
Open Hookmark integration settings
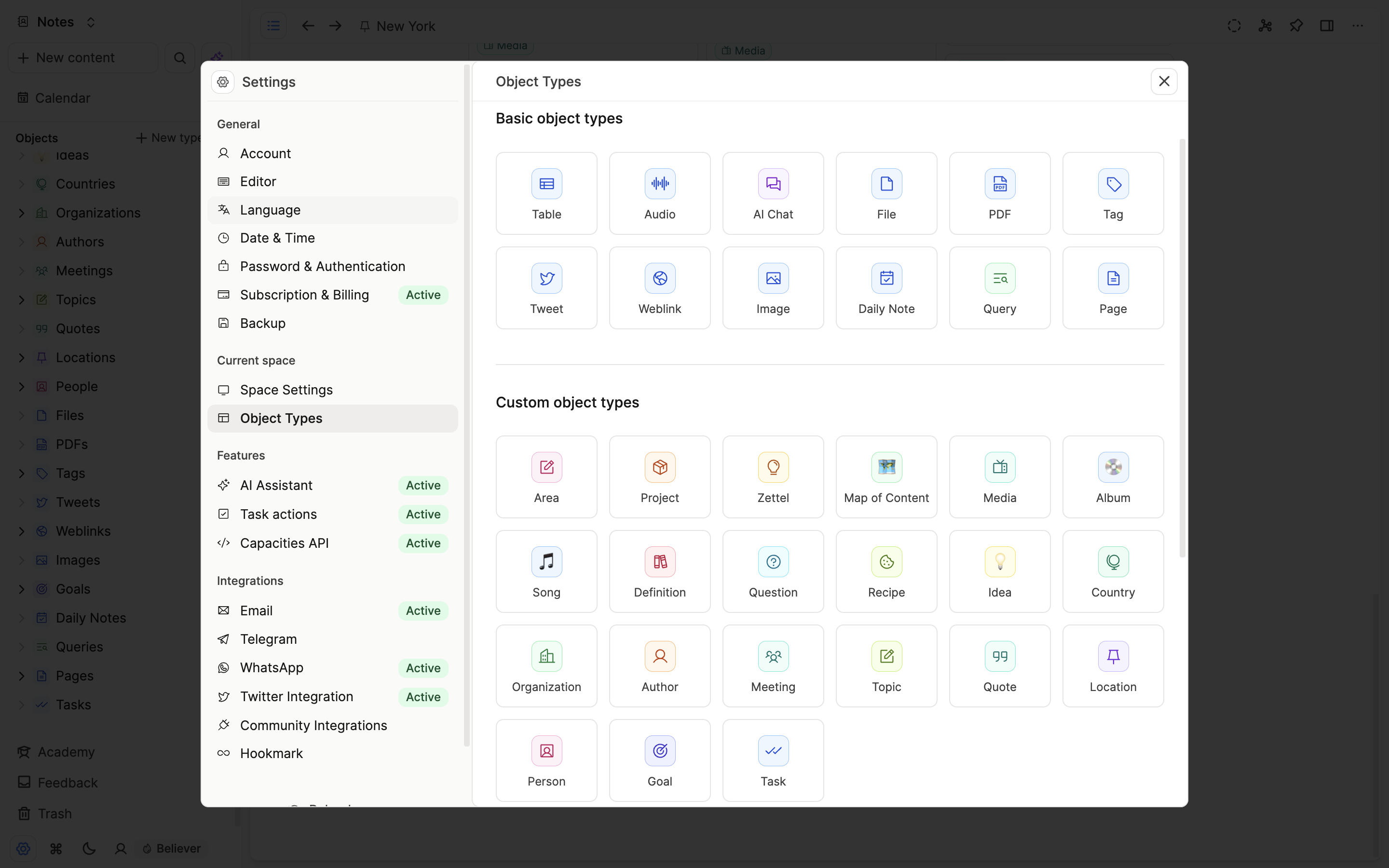click(332, 753)
